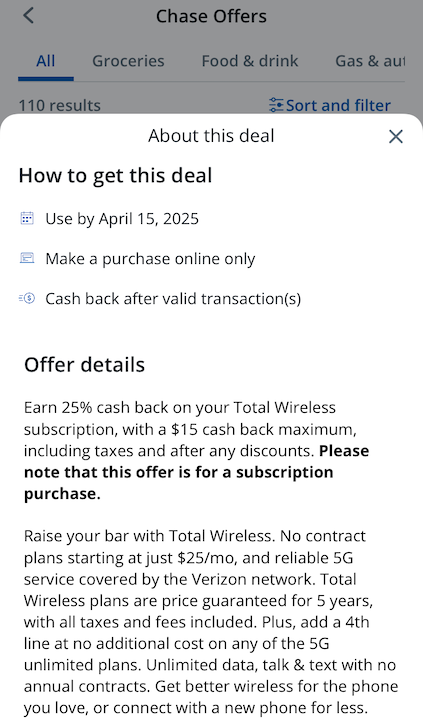Click the Chase Offers page title
Image resolution: width=423 pixels, height=720 pixels.
[211, 16]
